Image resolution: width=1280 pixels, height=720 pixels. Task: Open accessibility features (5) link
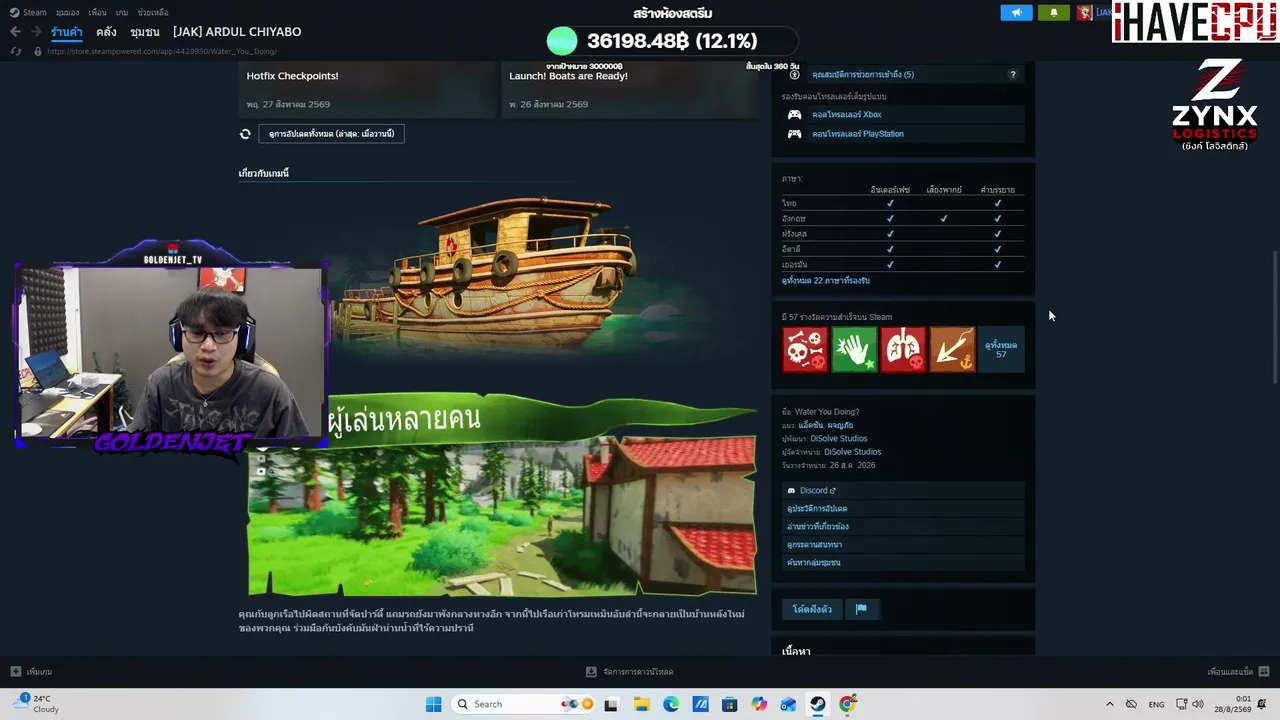(x=863, y=75)
